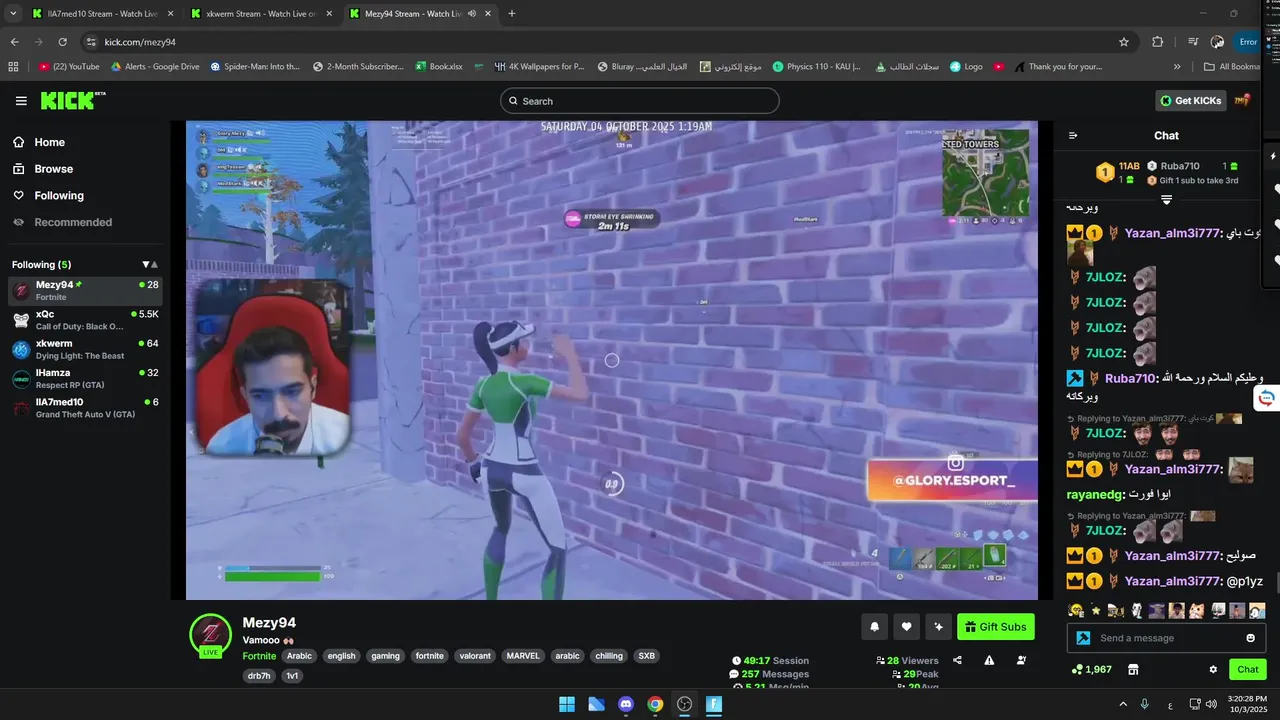This screenshot has height=720, width=1280.
Task: Click the user icon next to report
Action: click(x=1021, y=660)
